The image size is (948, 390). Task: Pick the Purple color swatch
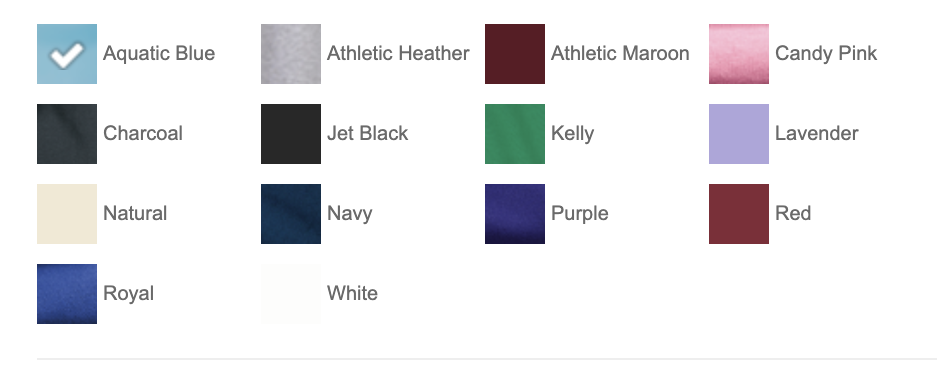click(x=515, y=214)
